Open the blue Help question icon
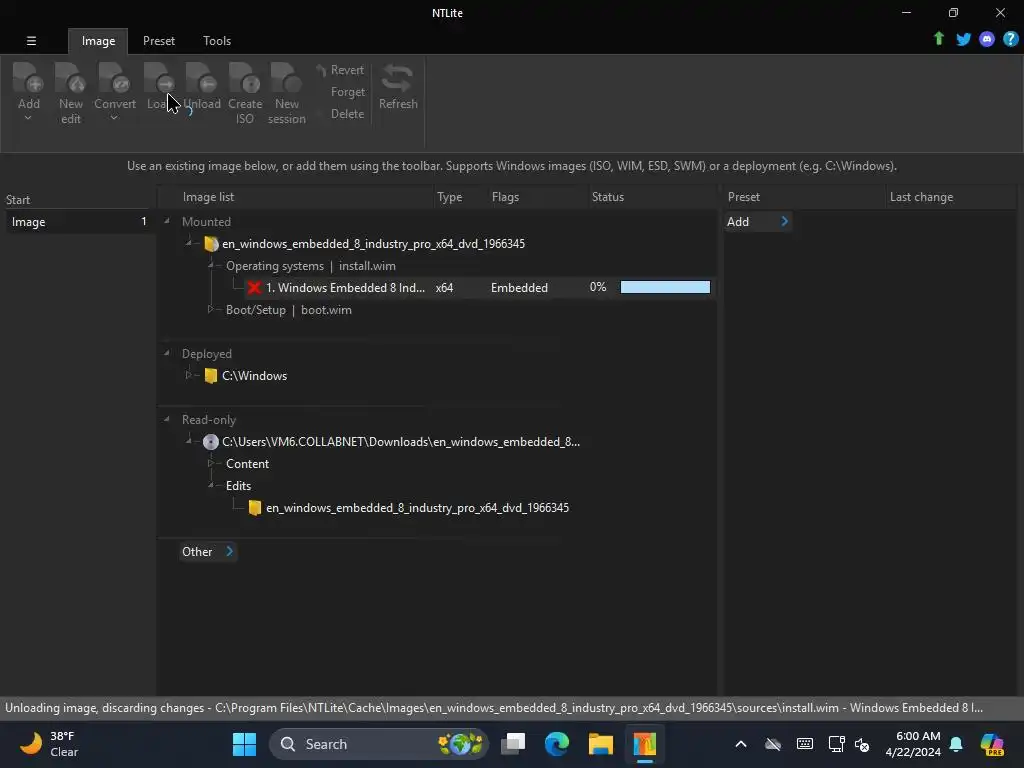 pos(1010,39)
